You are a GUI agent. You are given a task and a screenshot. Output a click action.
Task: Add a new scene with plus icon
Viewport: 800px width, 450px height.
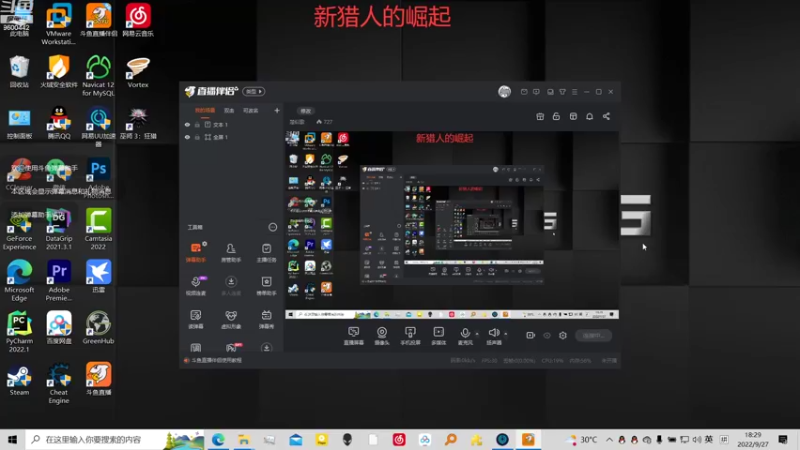tap(277, 110)
